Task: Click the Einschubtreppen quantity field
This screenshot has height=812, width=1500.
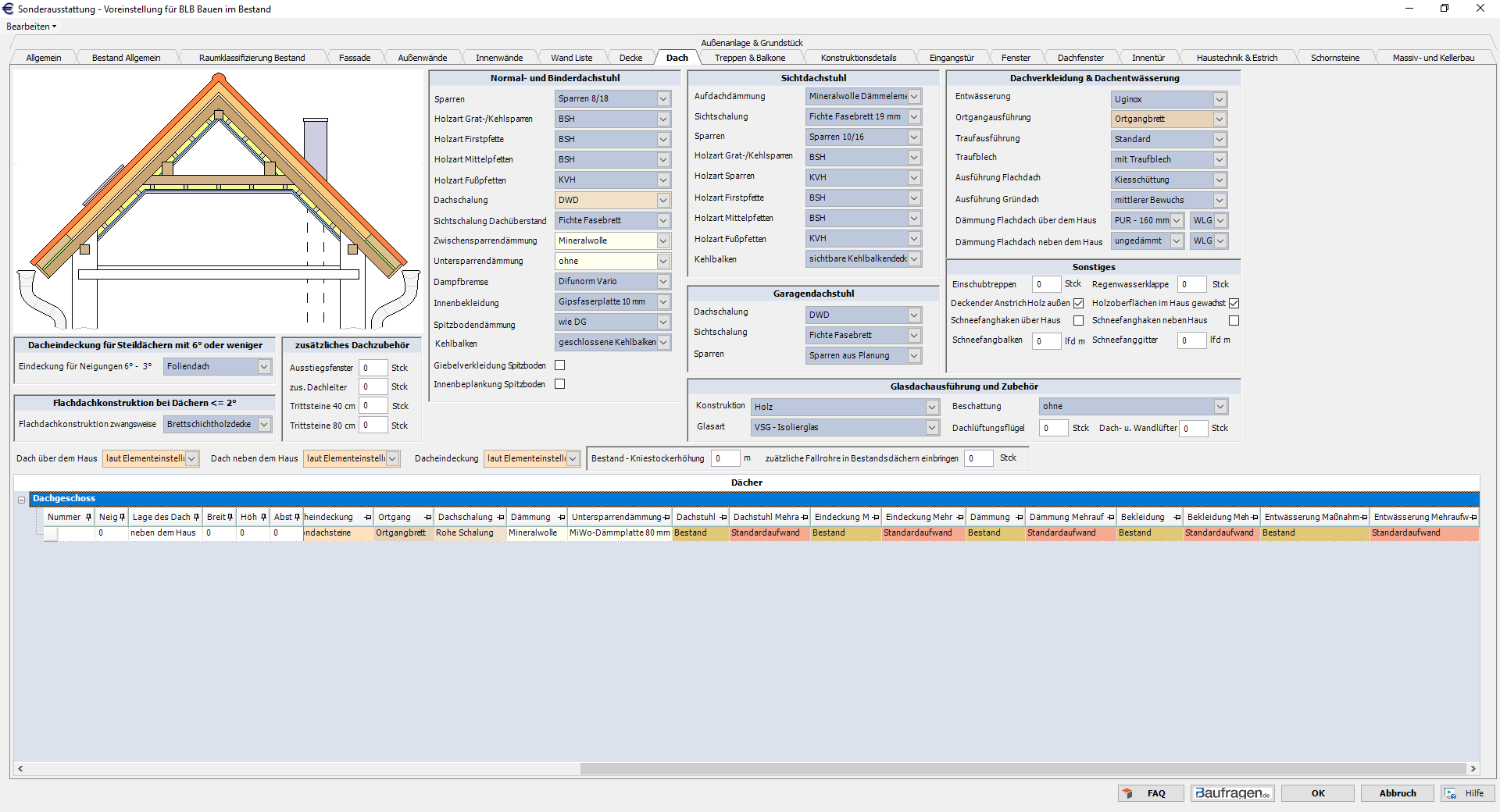Action: [x=1045, y=285]
